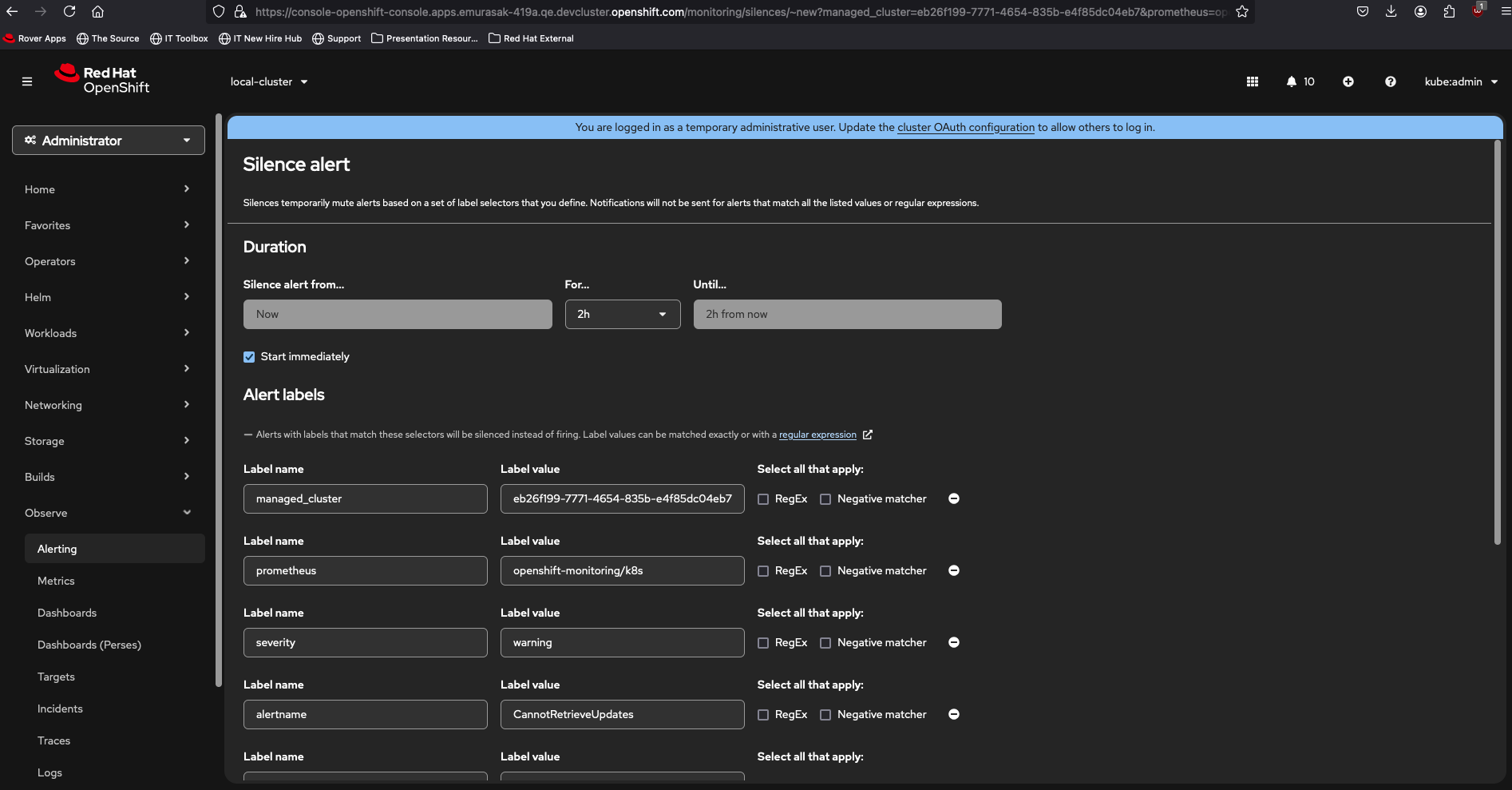Uncheck the Start immediately checkbox
Screen dimensions: 1512x790
(249, 357)
